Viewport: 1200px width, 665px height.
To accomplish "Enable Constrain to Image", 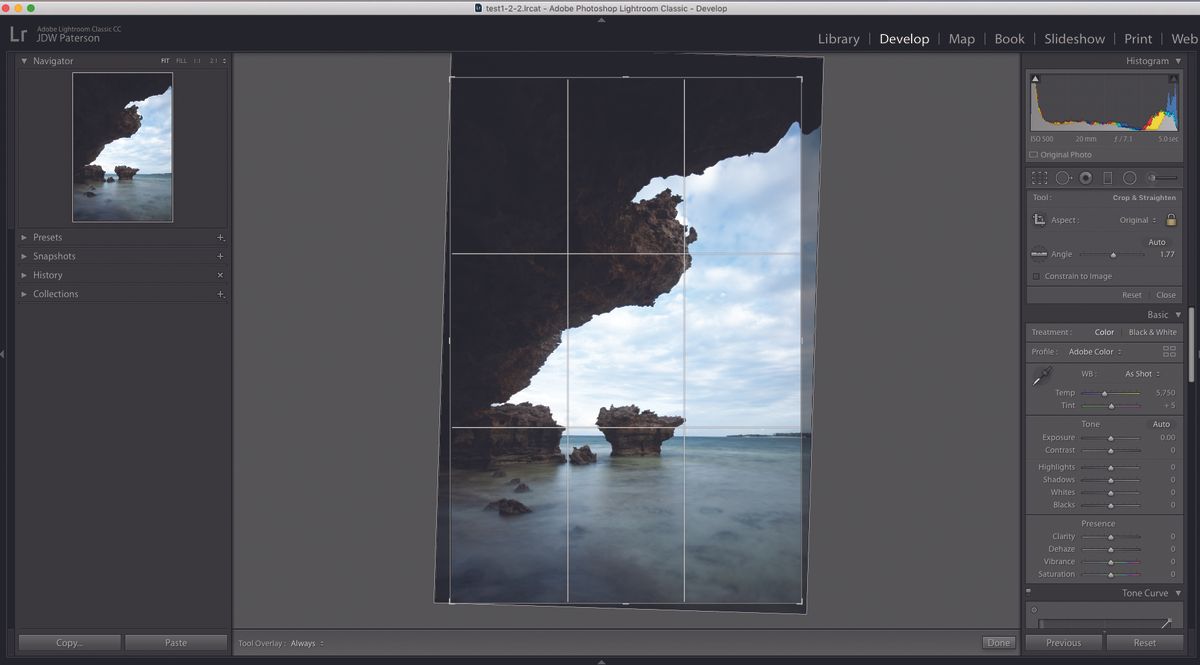I will (x=1035, y=276).
